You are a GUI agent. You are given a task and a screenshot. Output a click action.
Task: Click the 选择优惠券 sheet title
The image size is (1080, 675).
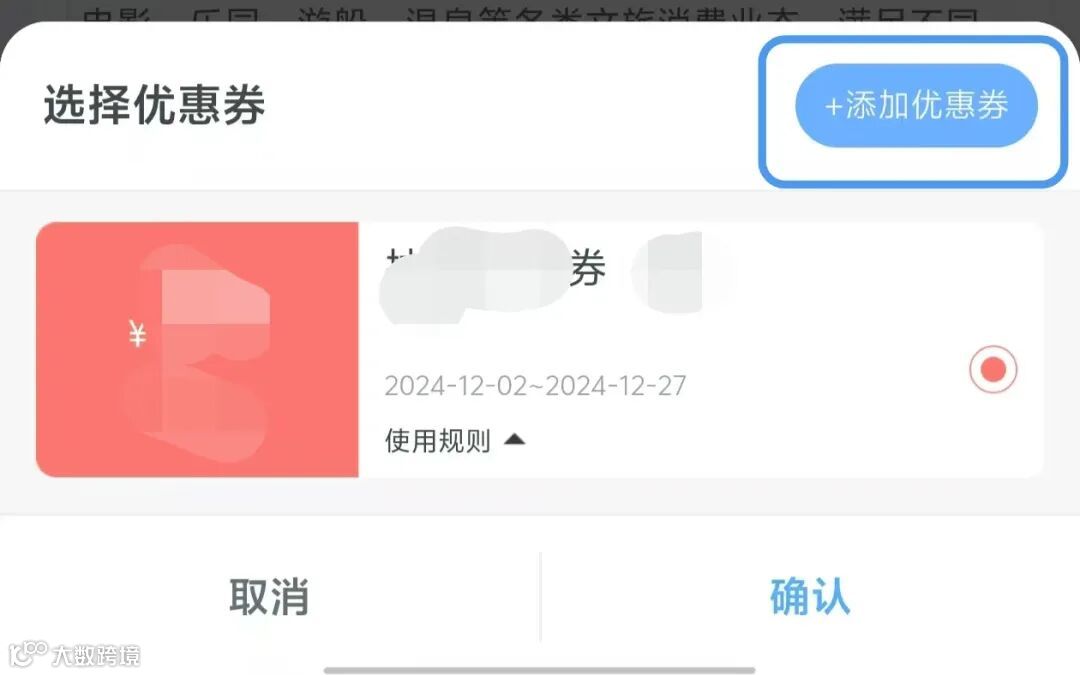pos(154,105)
